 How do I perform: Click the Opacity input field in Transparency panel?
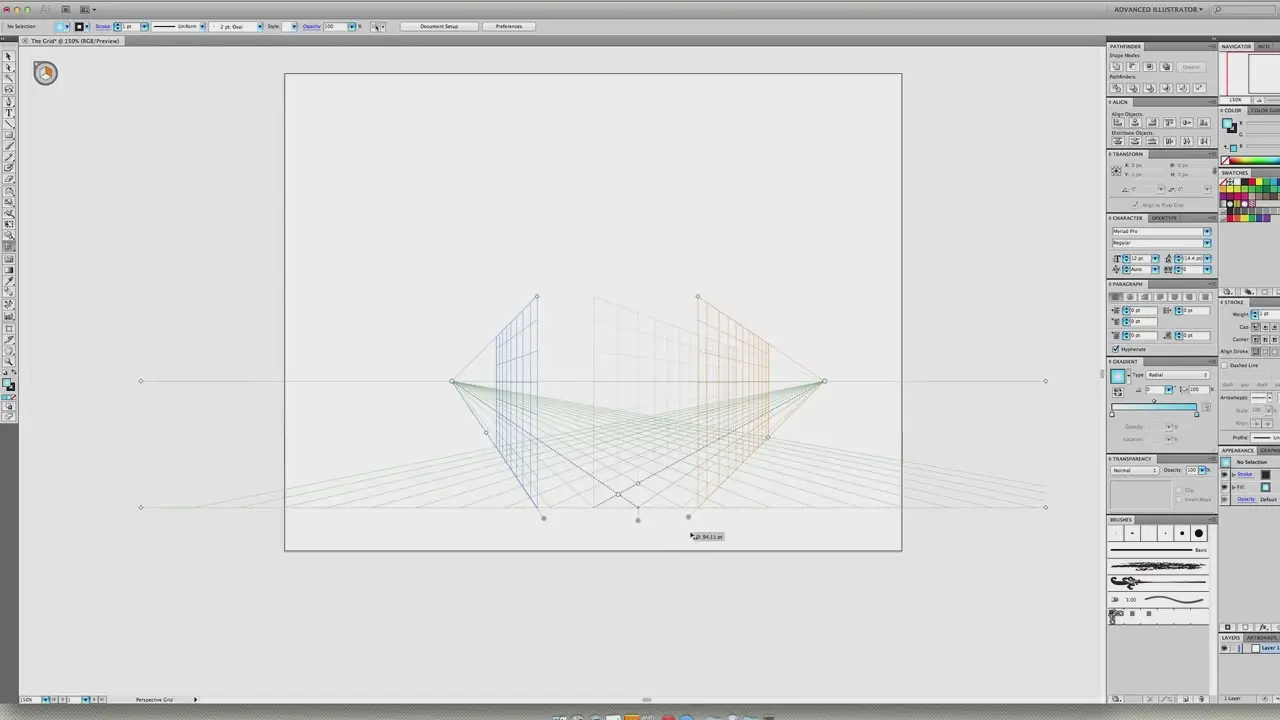tap(1192, 470)
